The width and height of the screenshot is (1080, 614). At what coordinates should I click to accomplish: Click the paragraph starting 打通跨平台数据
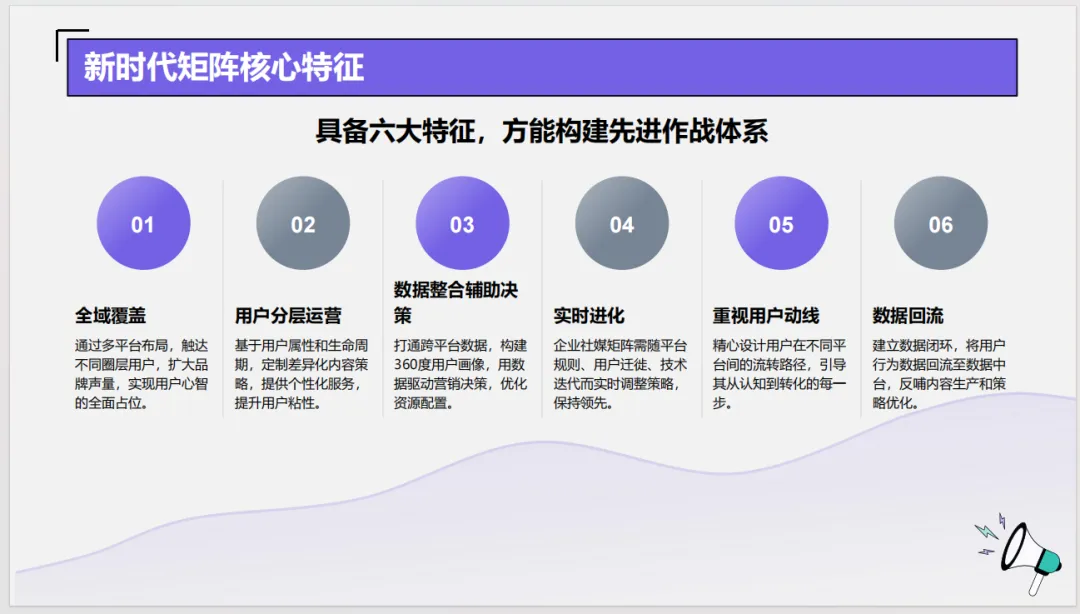[x=460, y=374]
